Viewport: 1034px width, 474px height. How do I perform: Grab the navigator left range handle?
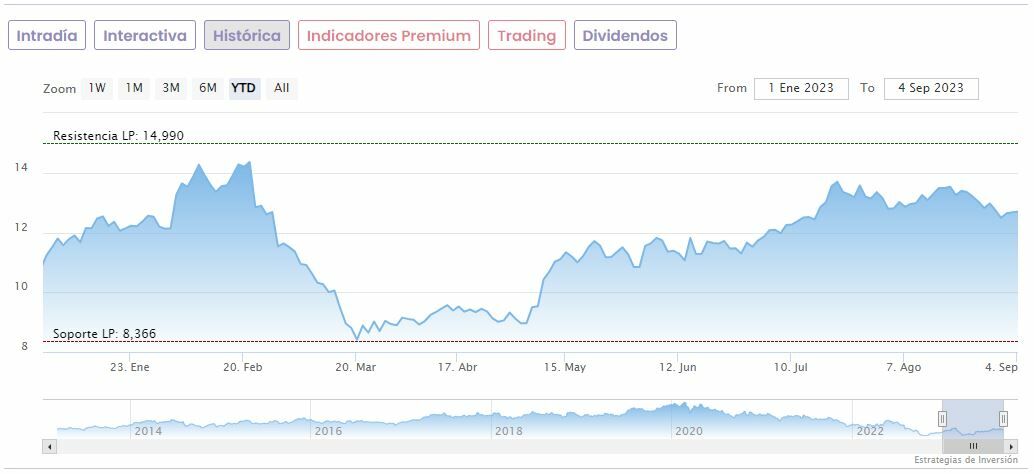942,418
